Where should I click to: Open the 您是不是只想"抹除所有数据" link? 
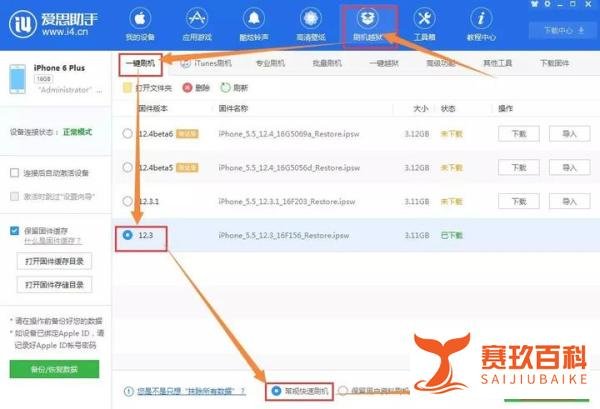[x=191, y=391]
